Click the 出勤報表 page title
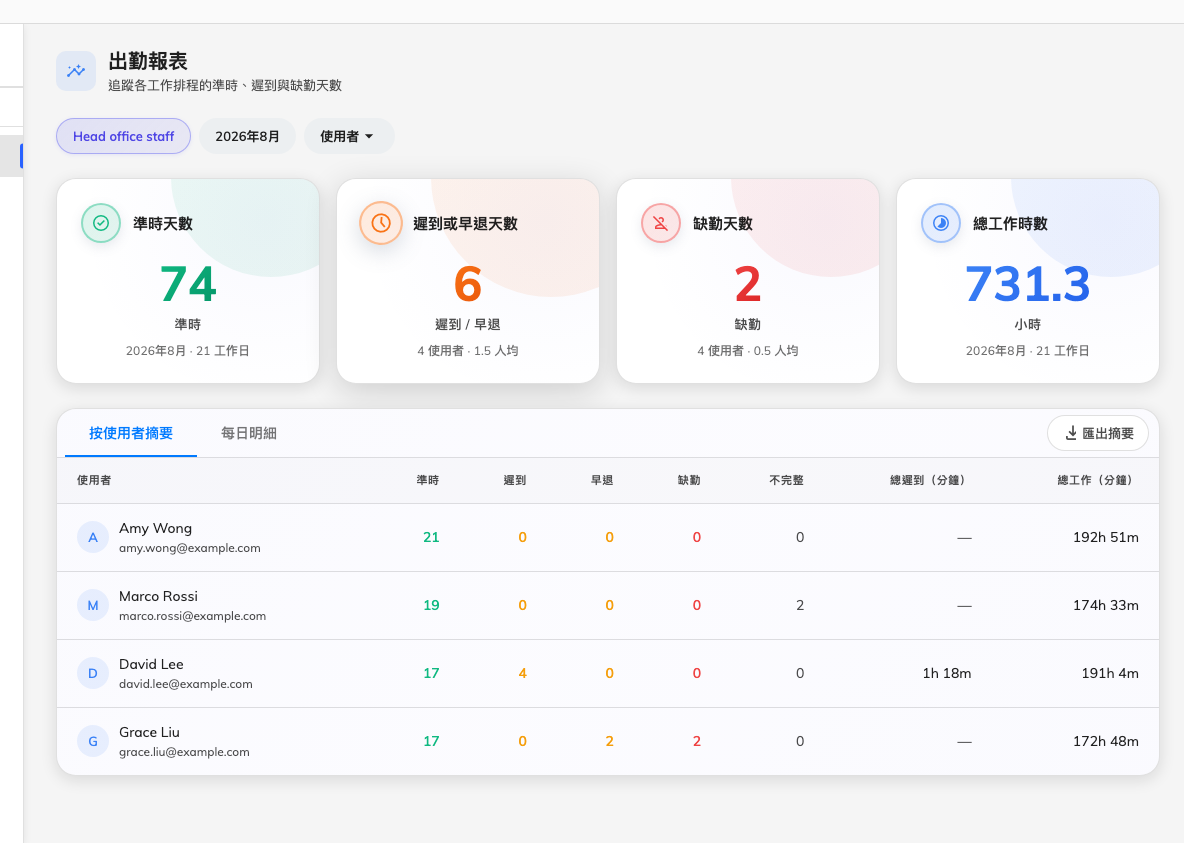This screenshot has height=843, width=1184. click(x=148, y=61)
